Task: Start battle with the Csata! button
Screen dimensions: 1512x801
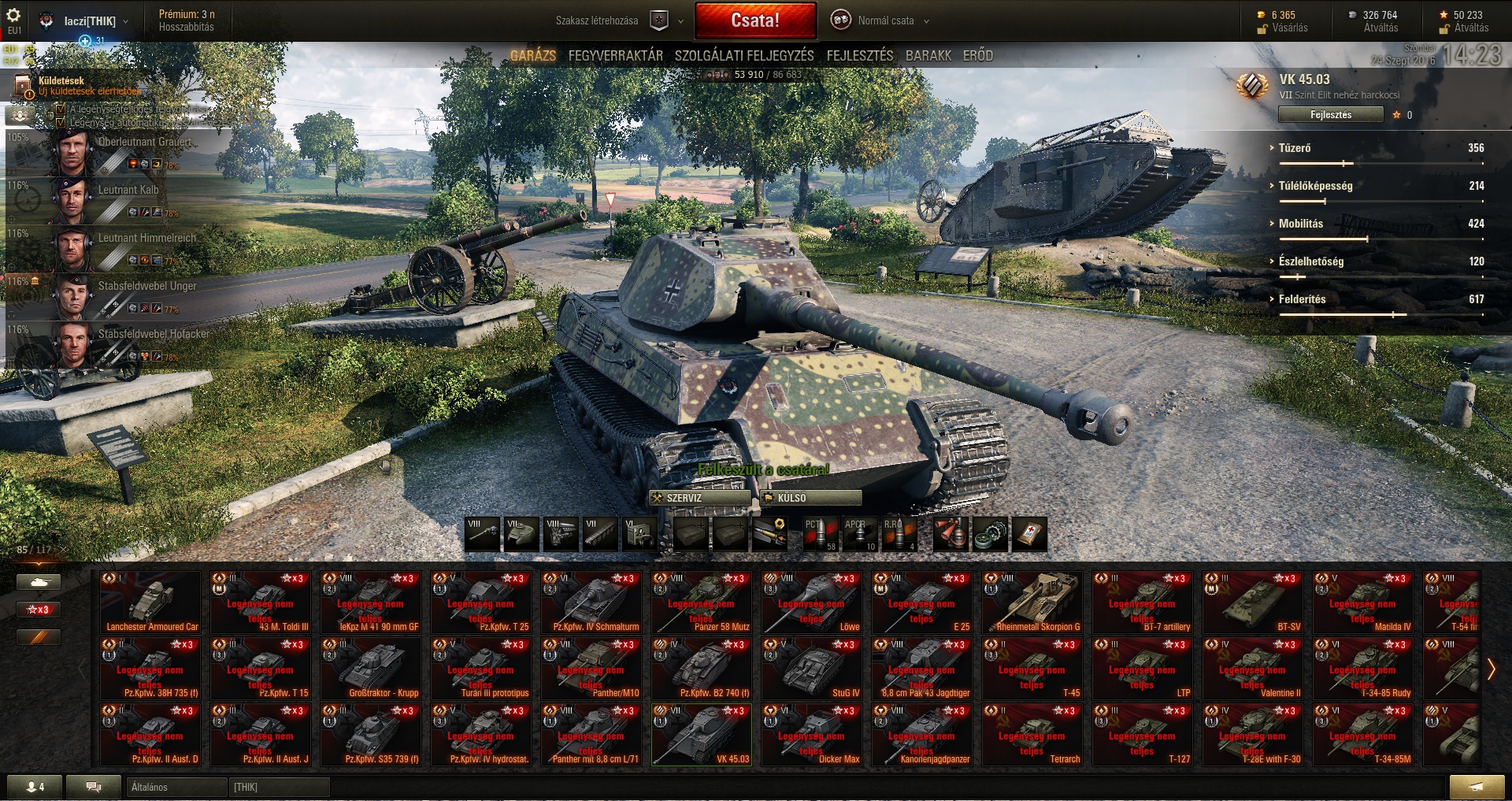Action: coord(755,20)
